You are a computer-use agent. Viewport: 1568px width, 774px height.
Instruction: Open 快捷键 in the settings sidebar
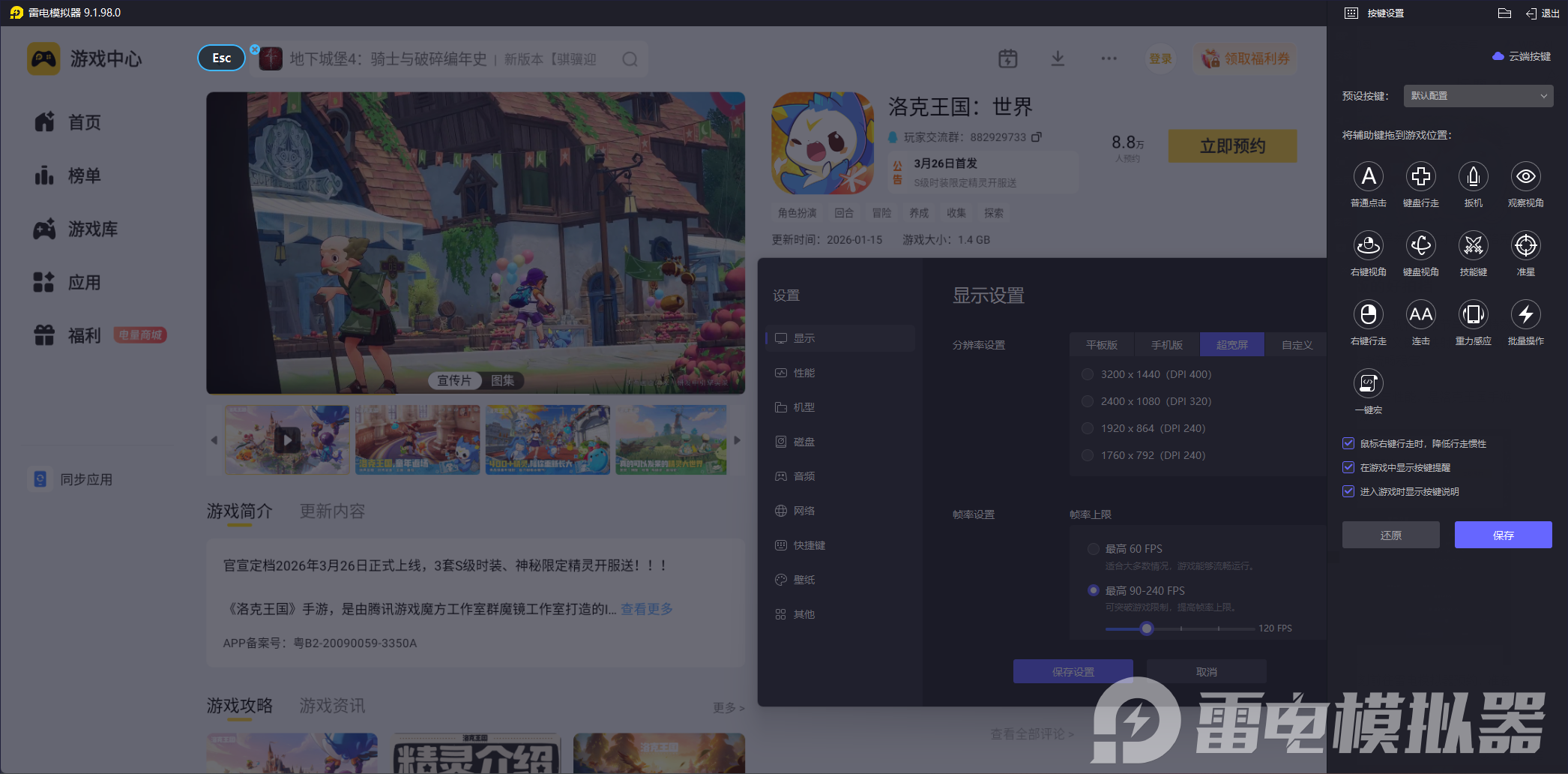tap(840, 545)
